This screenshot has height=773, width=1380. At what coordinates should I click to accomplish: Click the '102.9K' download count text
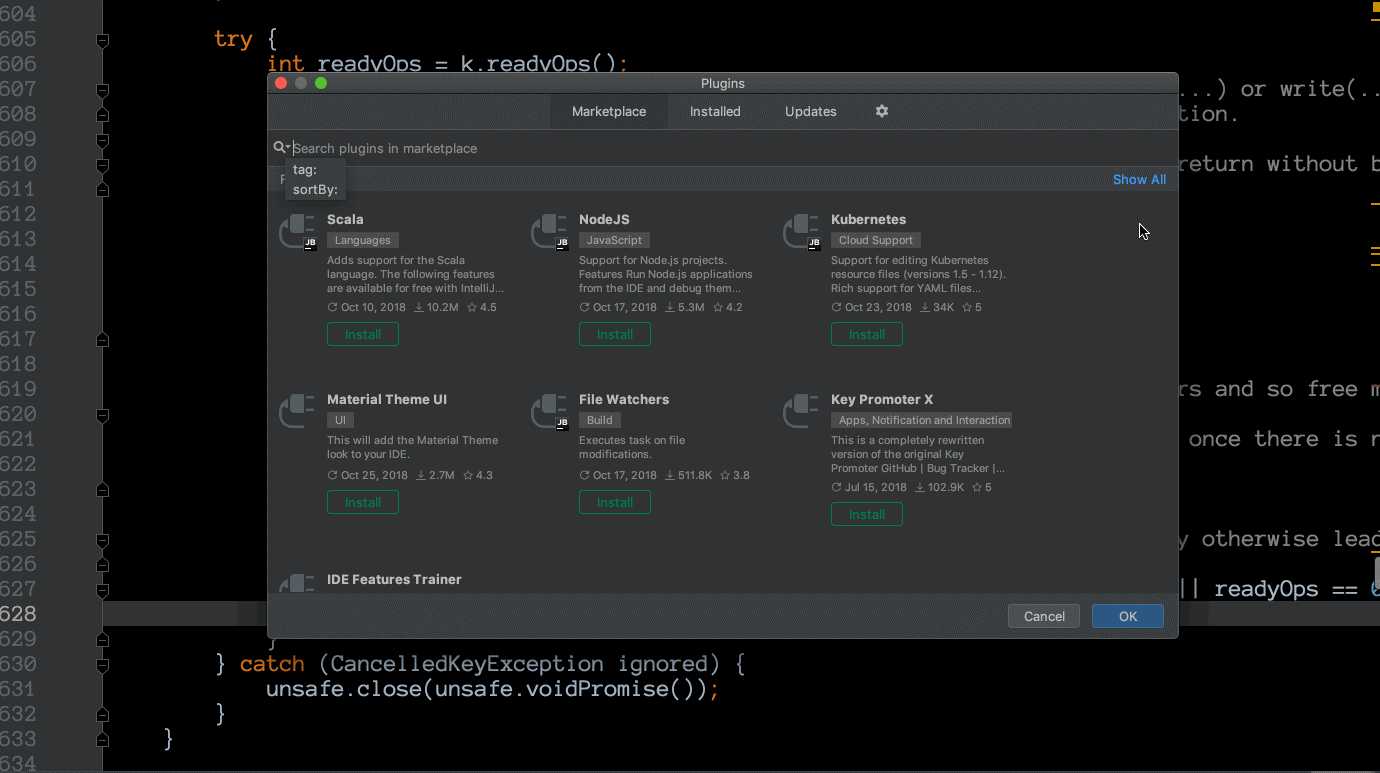[946, 487]
